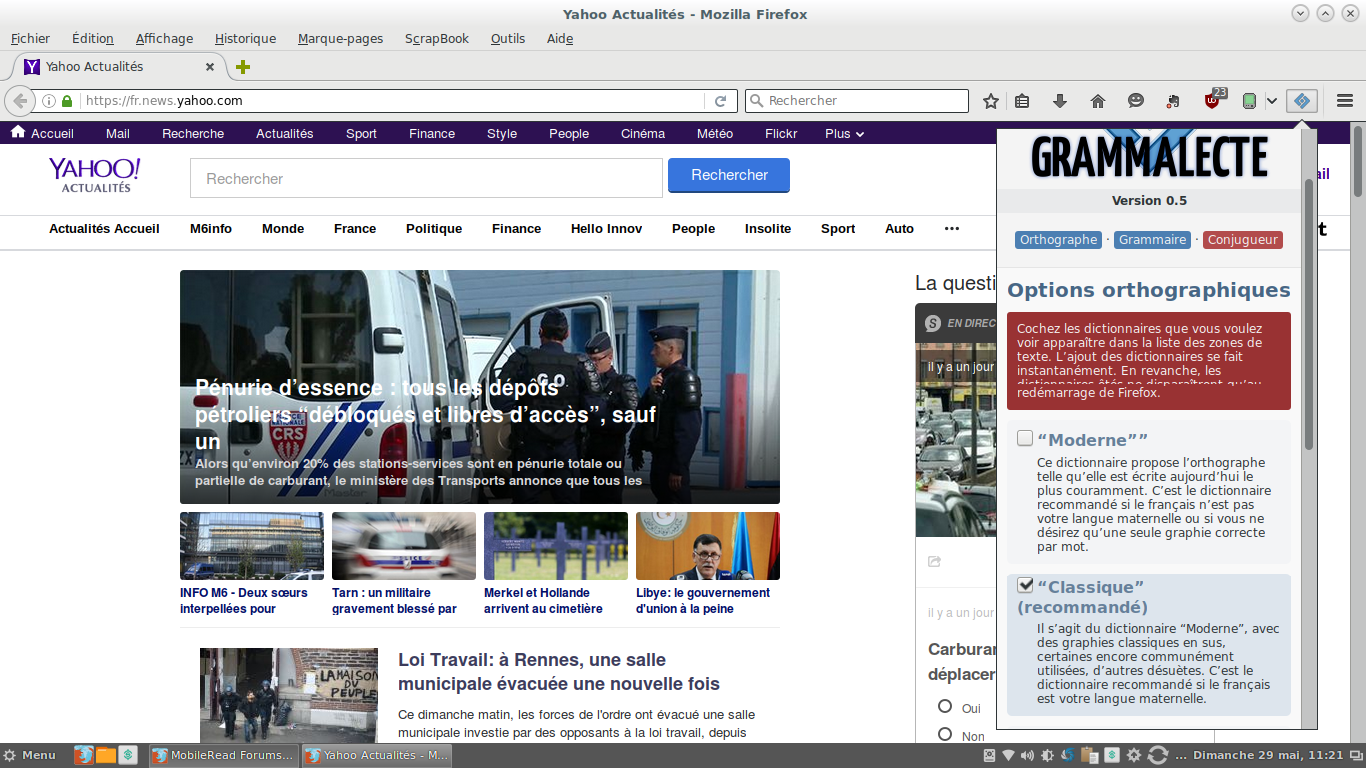Open the Evernote elephant extension
The height and width of the screenshot is (768, 1366).
click(x=1173, y=101)
